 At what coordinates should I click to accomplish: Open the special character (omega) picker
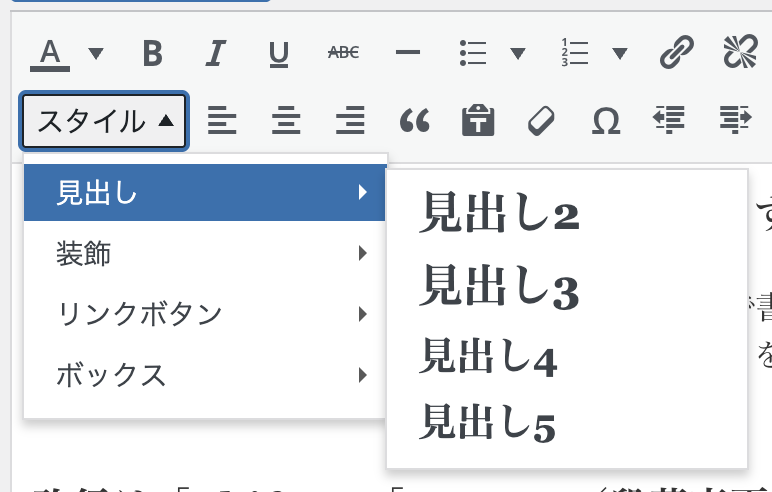pos(605,121)
